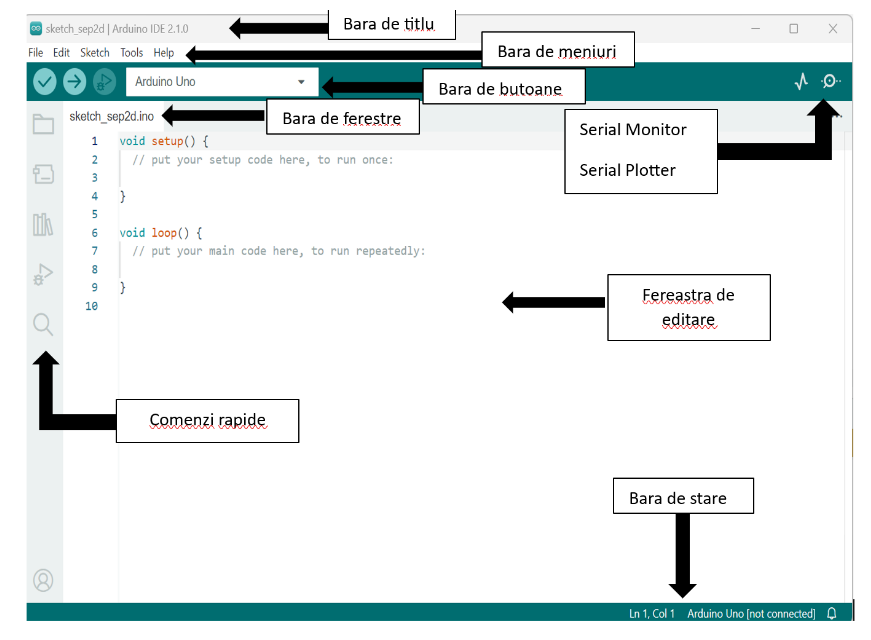Open the Search panel sidebar icon
This screenshot has height=640, width=871.
[43, 324]
